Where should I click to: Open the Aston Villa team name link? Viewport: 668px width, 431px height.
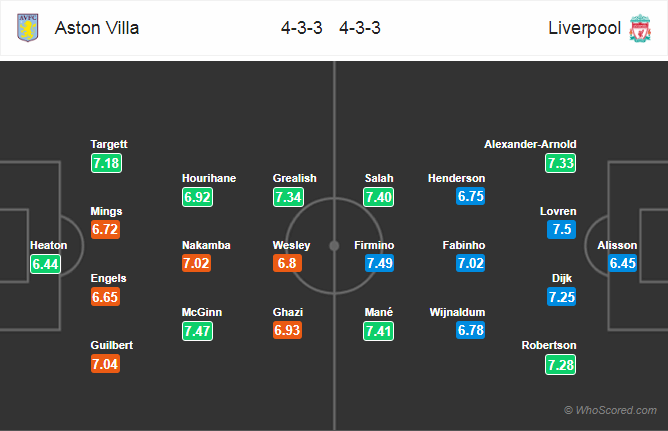[97, 28]
